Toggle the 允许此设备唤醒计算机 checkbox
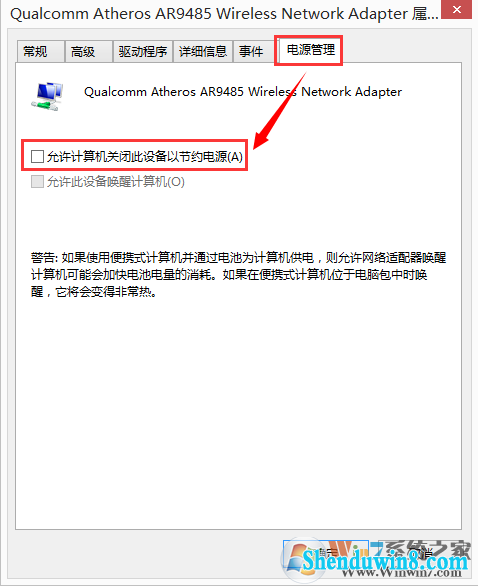This screenshot has width=478, height=586. coord(37,182)
